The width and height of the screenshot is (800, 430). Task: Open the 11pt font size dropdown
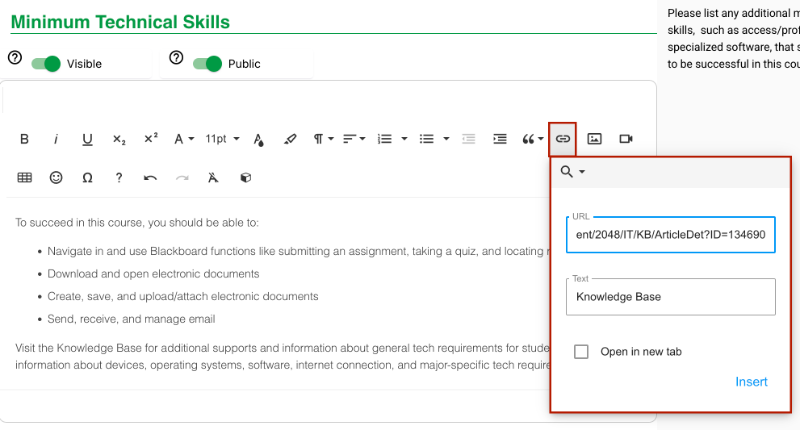pyautogui.click(x=222, y=139)
